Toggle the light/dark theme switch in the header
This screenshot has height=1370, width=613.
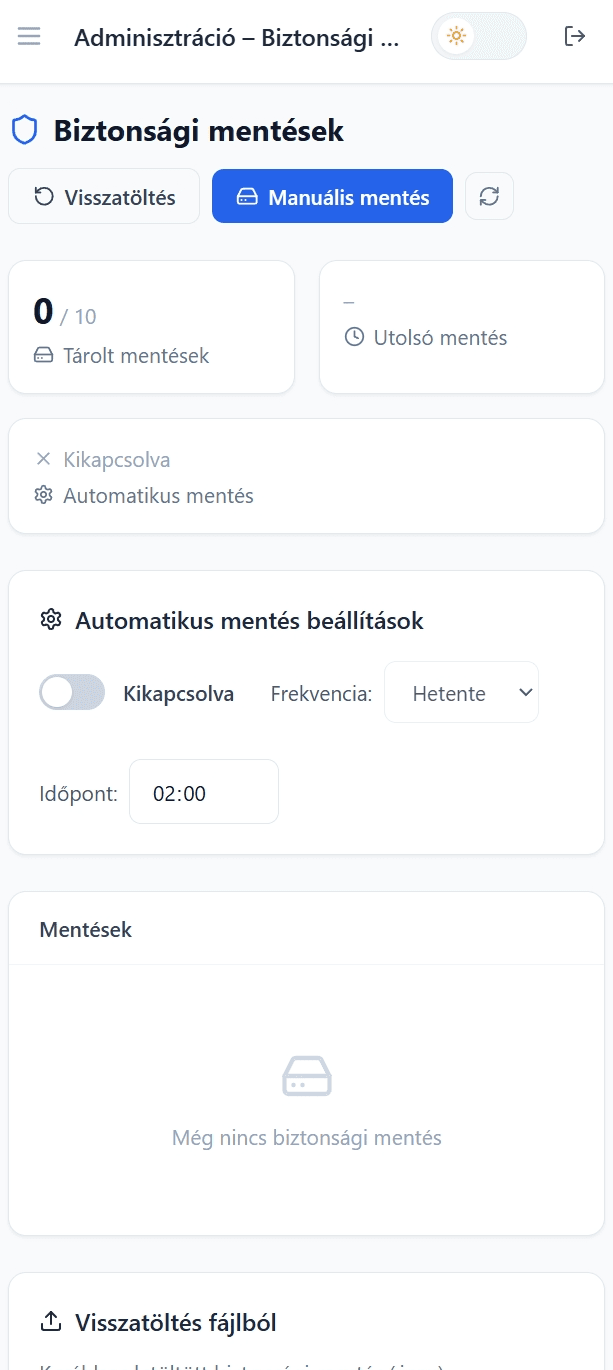tap(478, 36)
